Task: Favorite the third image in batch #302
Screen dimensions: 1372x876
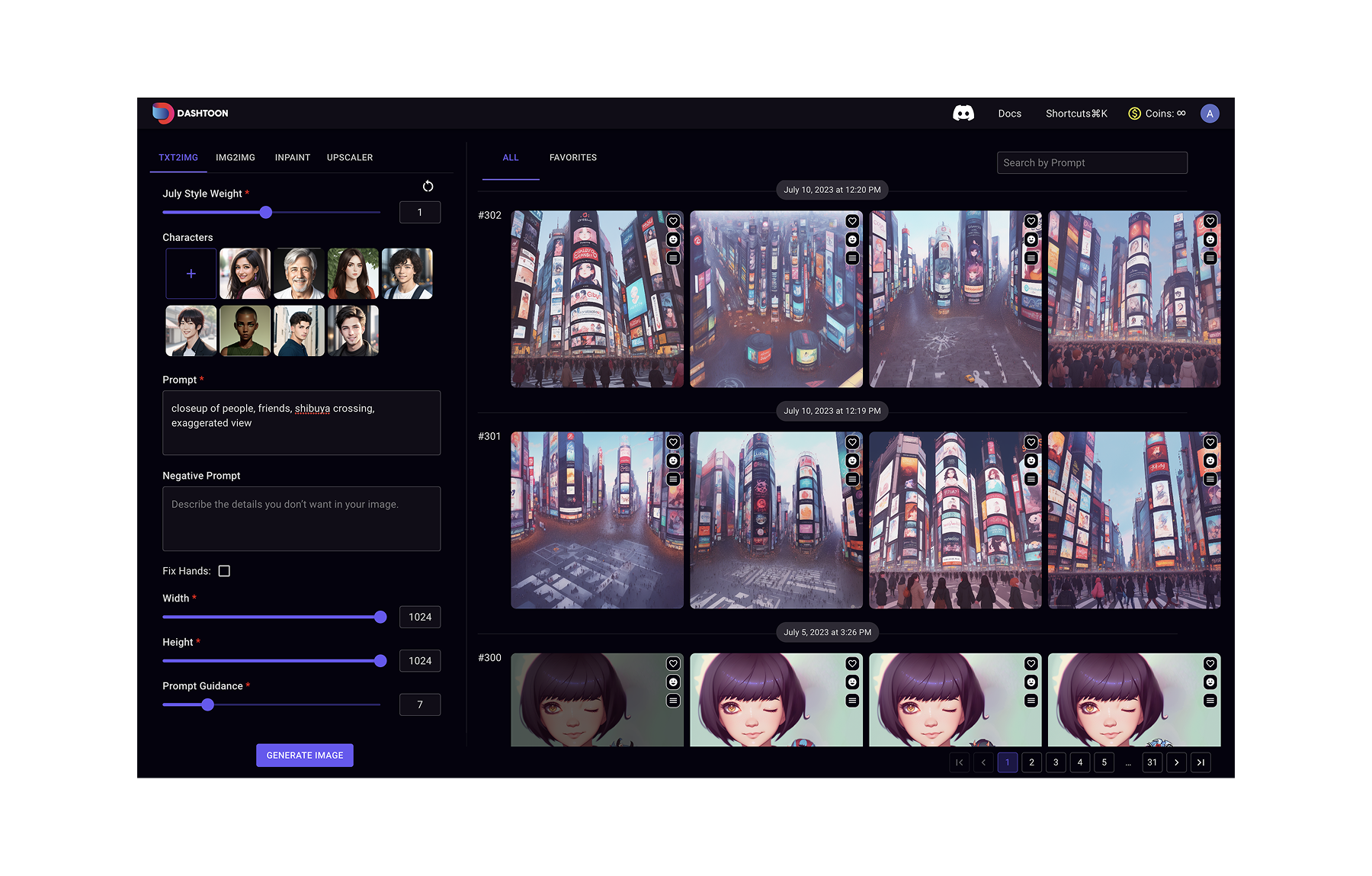Action: 1031,221
